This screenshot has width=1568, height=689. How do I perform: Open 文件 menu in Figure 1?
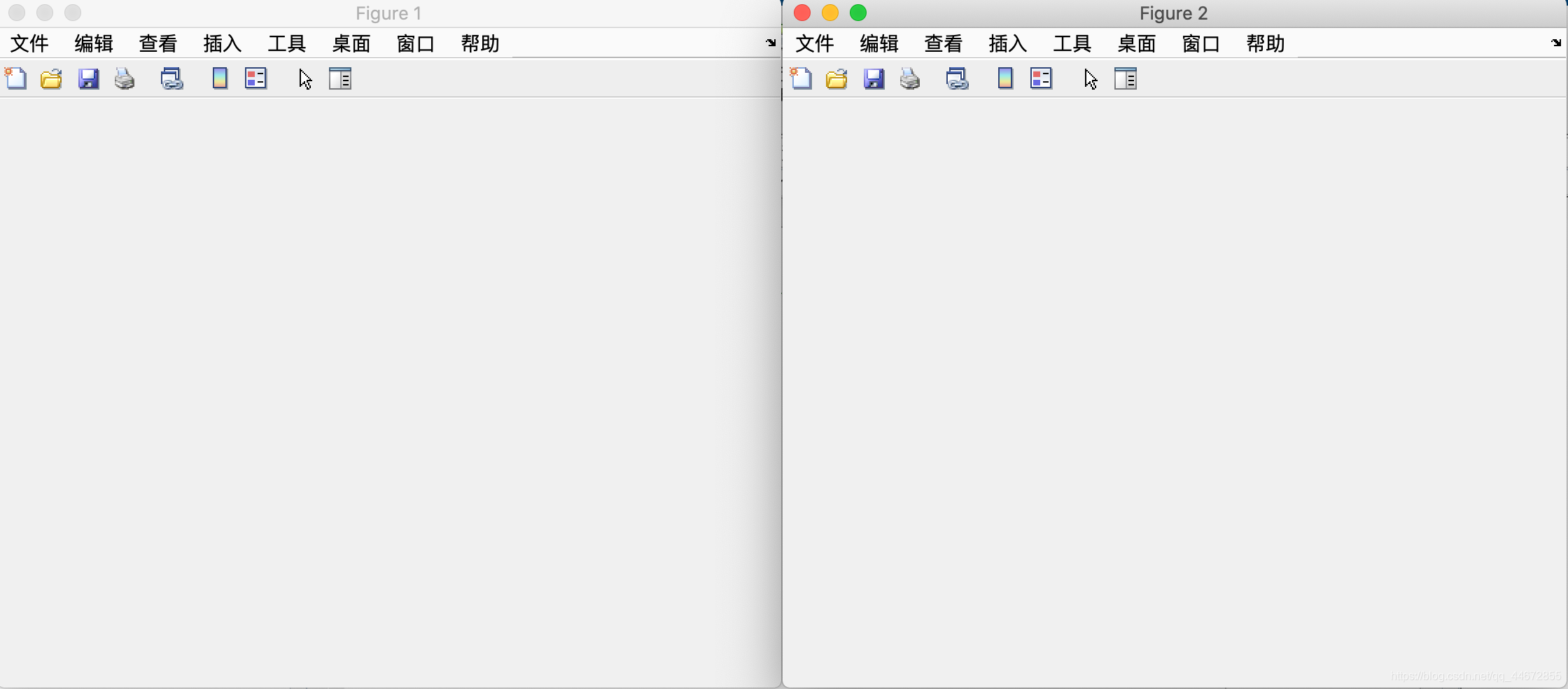pos(29,43)
